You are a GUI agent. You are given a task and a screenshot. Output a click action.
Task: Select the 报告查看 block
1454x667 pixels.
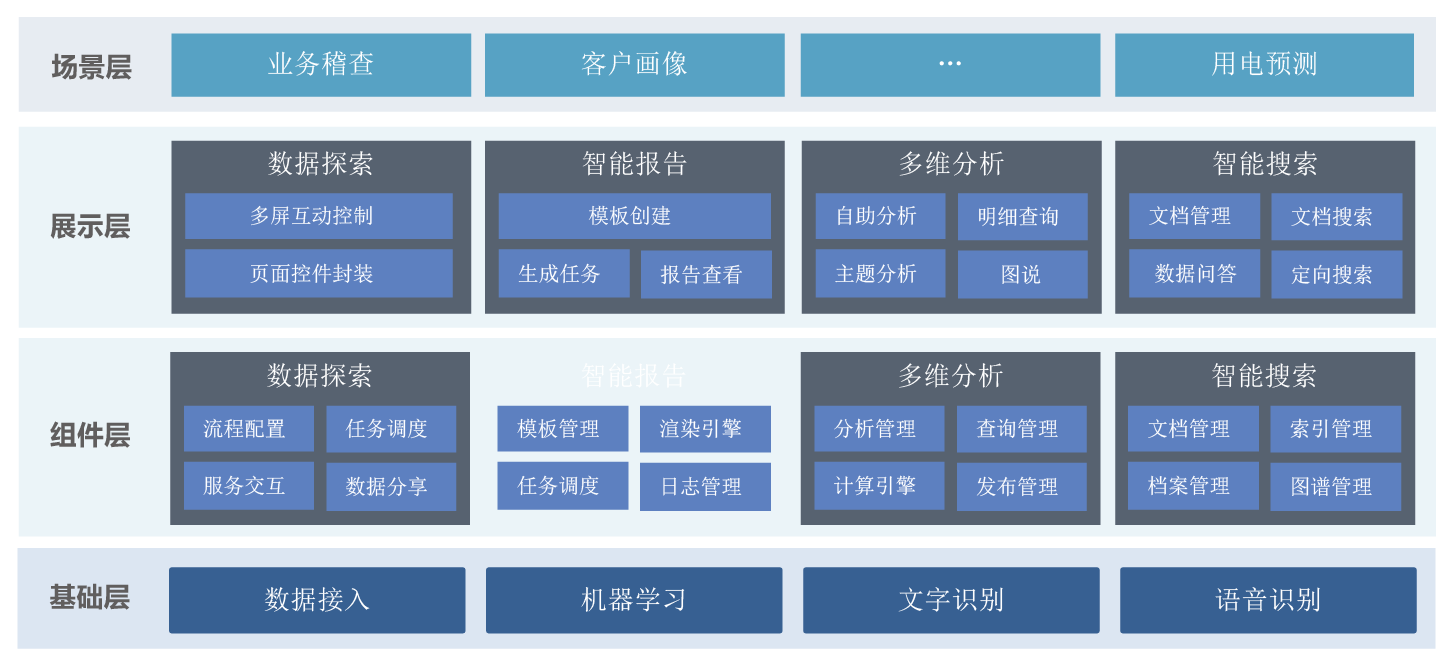pyautogui.click(x=706, y=275)
